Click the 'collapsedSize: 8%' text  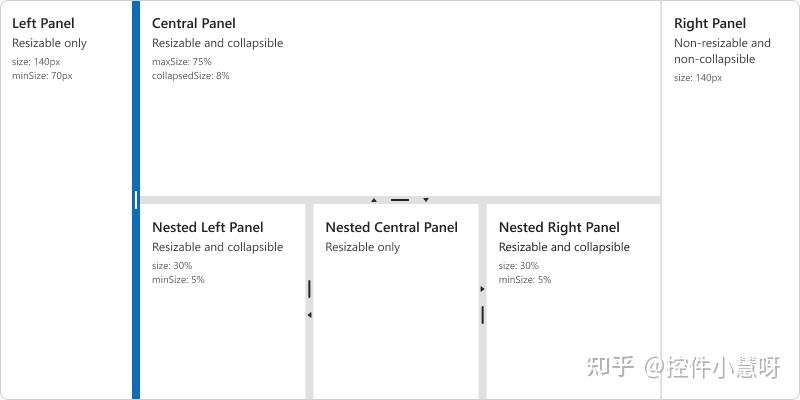[191, 76]
